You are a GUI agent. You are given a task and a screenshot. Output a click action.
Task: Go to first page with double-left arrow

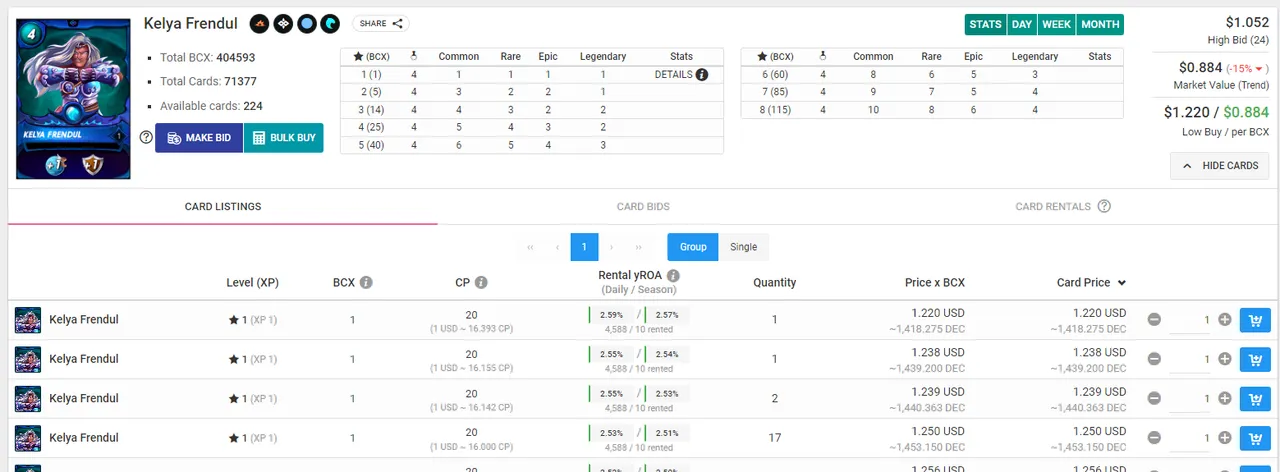click(530, 247)
